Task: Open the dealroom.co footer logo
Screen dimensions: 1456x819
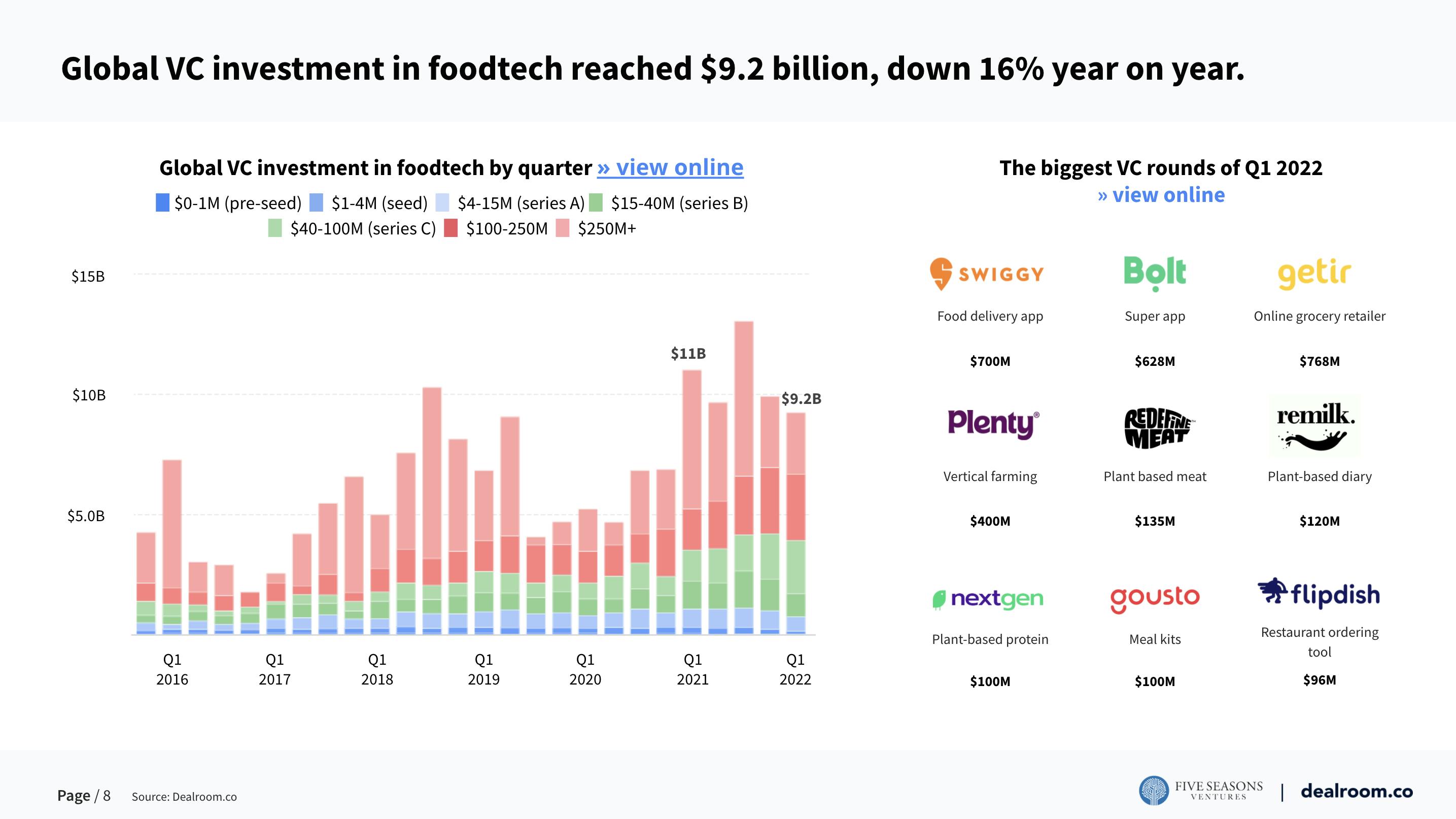Action: click(1357, 791)
